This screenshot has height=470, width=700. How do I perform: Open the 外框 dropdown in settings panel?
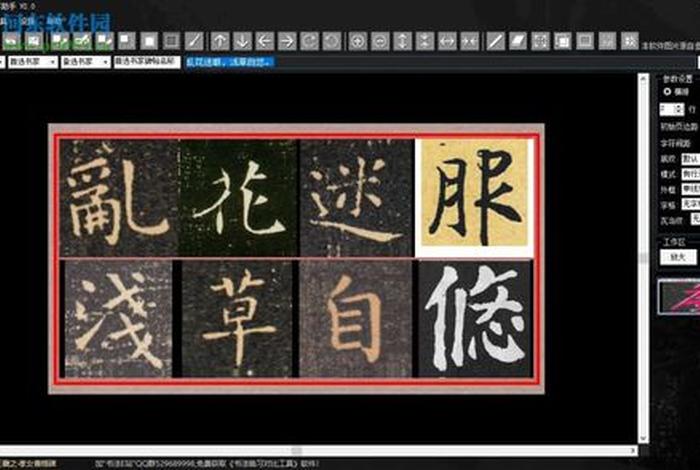tap(691, 189)
